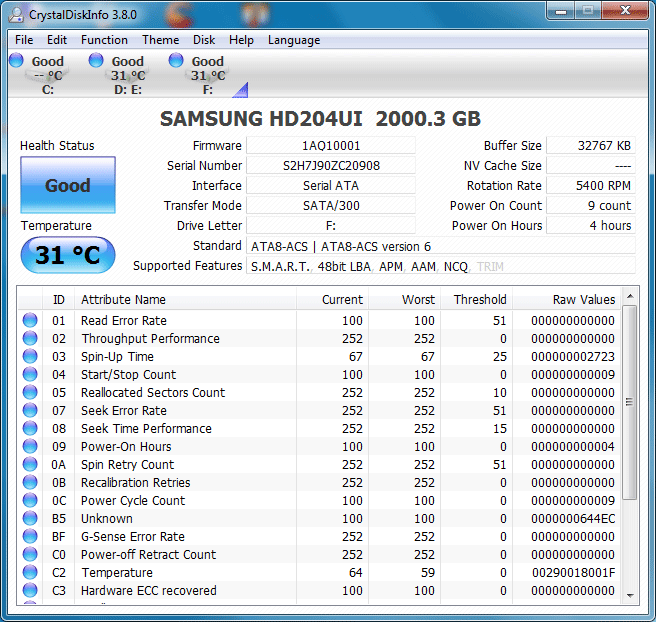656x622 pixels.
Task: Click the Threshold column header
Action: pos(477,299)
